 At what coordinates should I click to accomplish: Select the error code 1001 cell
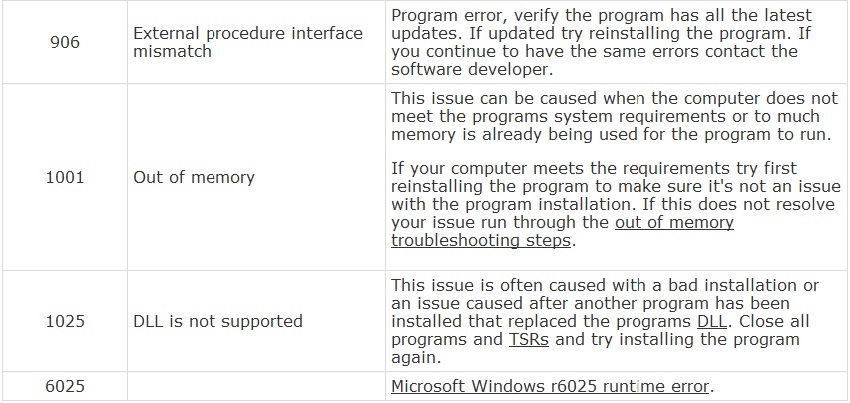tap(65, 177)
